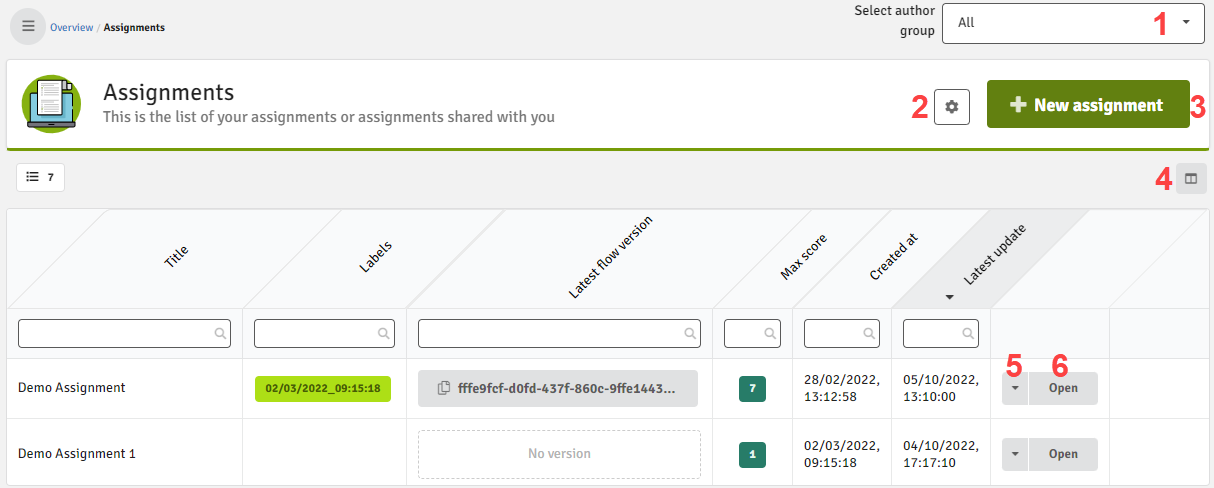Click the max score badge 1
The image size is (1214, 488).
point(752,454)
